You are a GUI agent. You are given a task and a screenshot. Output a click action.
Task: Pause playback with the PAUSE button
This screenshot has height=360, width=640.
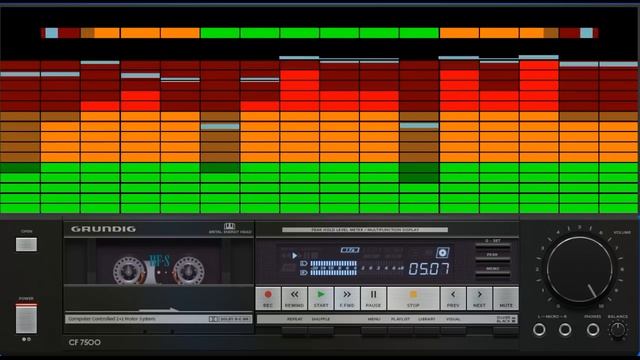pos(373,298)
